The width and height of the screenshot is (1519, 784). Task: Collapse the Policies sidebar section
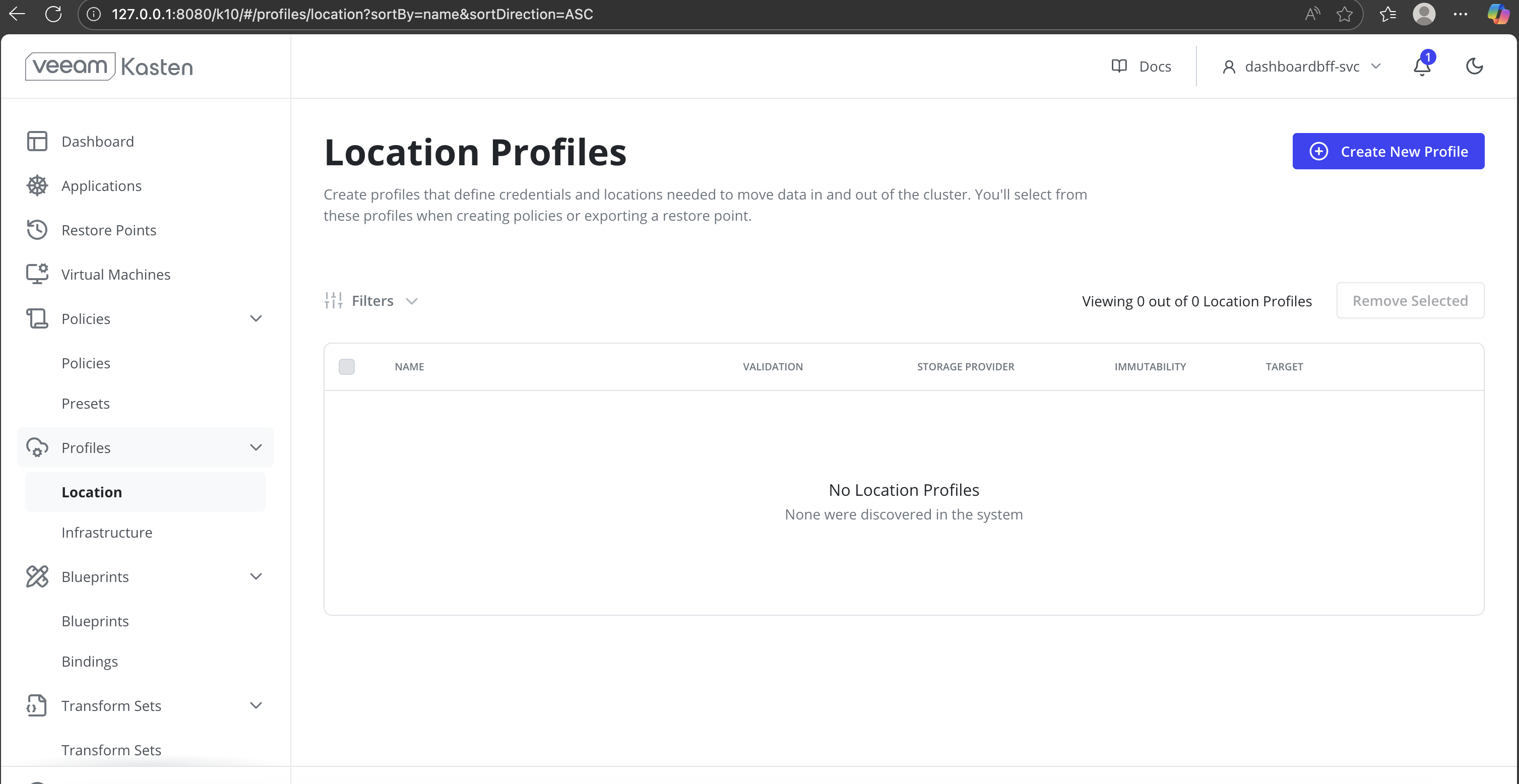256,319
